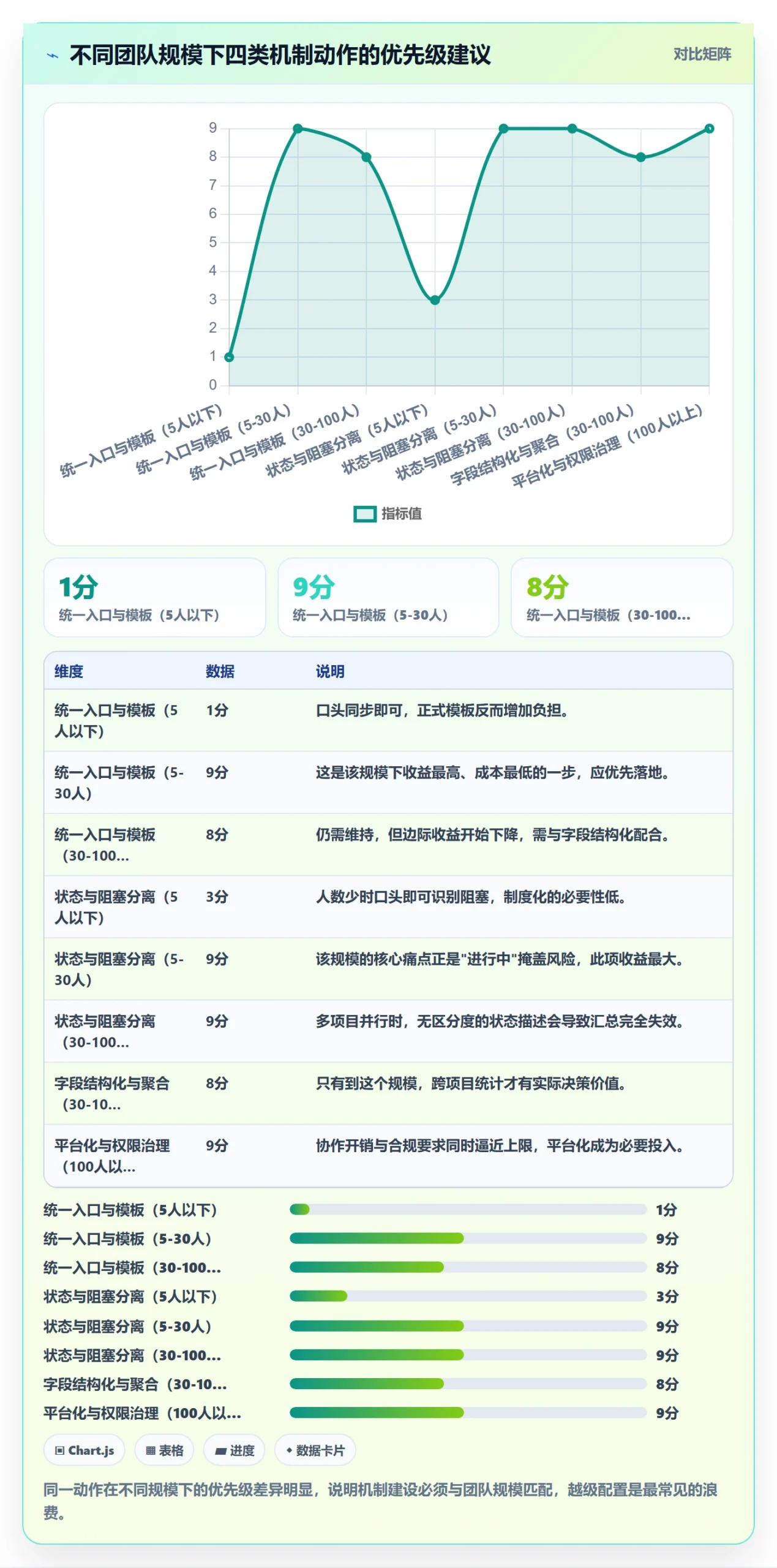The height and width of the screenshot is (1568, 777).
Task: Click the 说明 column header
Action: [330, 671]
